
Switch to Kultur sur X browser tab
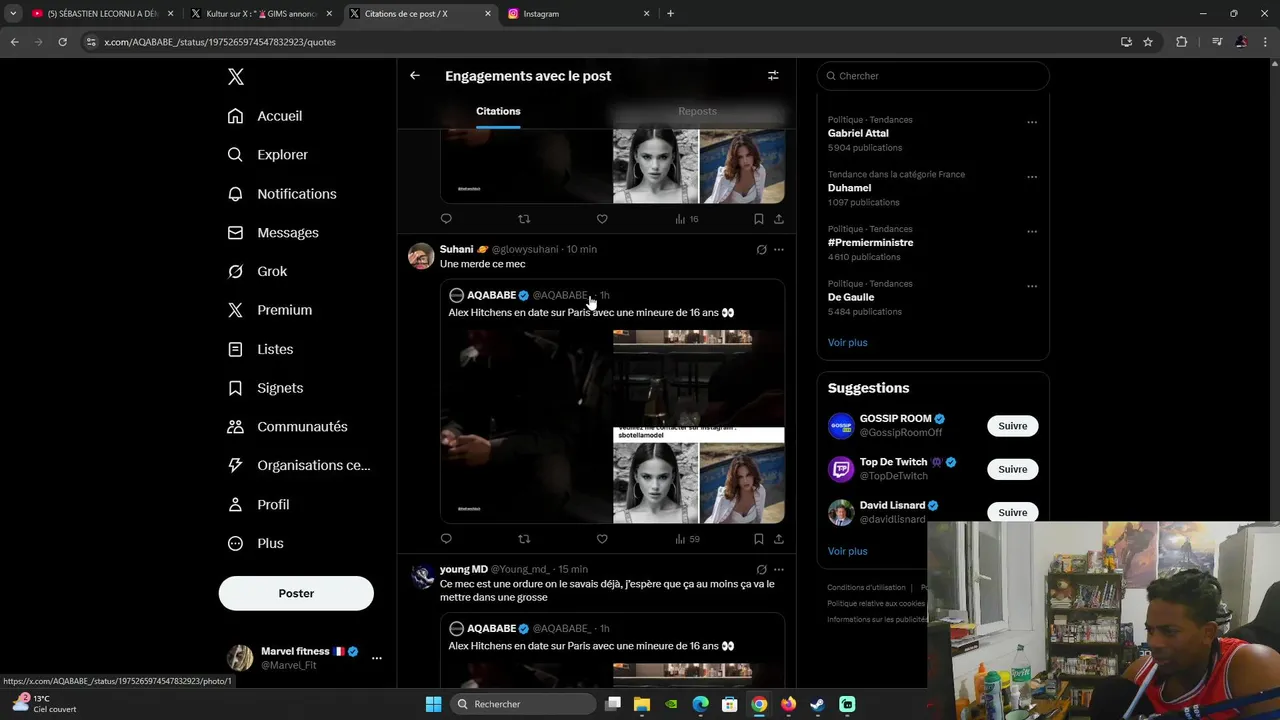262,14
